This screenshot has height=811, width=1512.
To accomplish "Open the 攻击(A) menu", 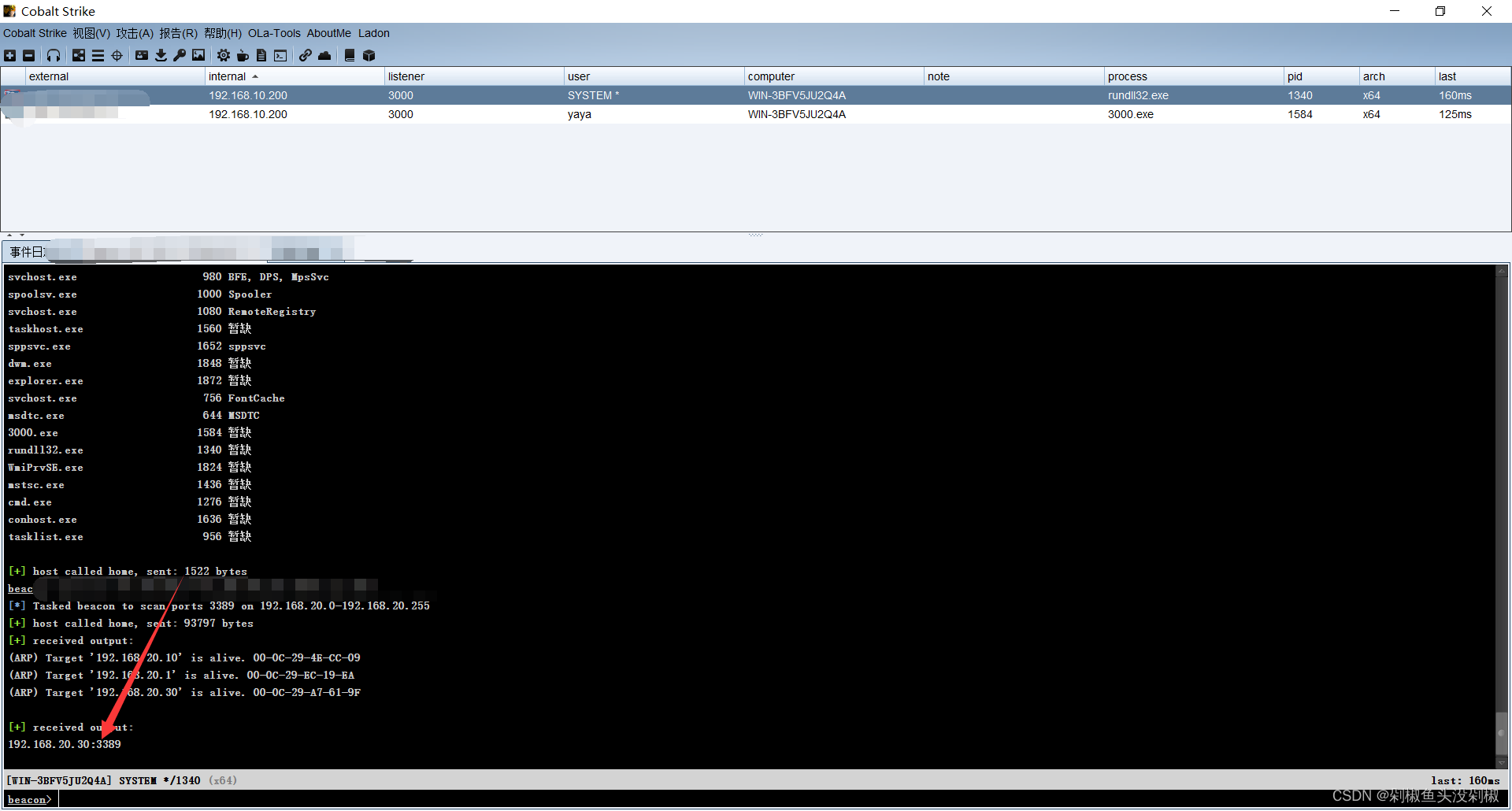I will coord(135,33).
